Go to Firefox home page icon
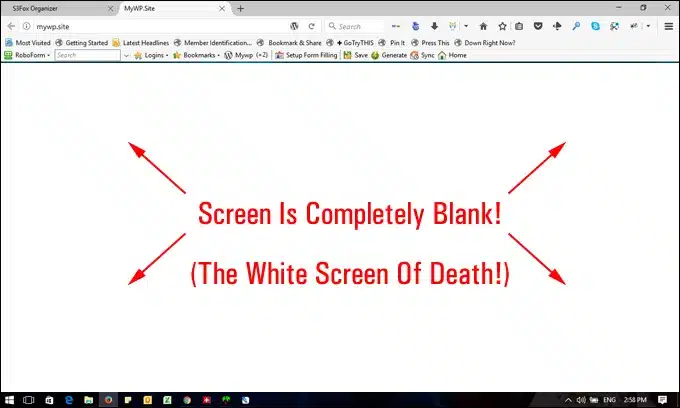The height and width of the screenshot is (408, 680). pyautogui.click(x=483, y=26)
